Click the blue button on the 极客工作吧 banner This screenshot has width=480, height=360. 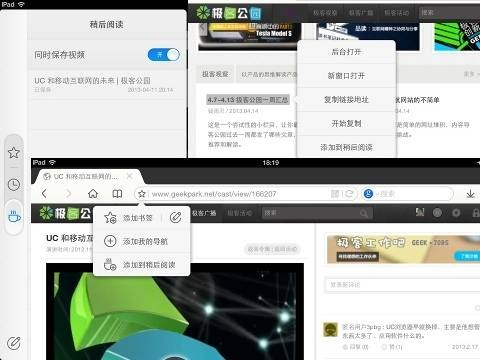pos(467,256)
